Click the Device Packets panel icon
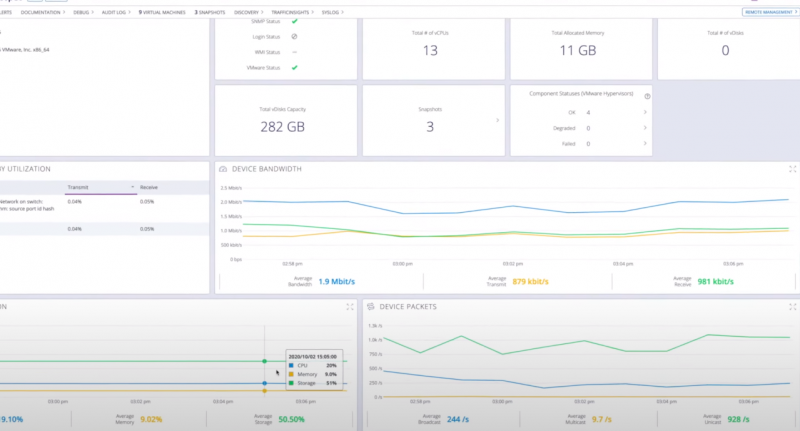Screen dimensions: 800x431 (371, 306)
